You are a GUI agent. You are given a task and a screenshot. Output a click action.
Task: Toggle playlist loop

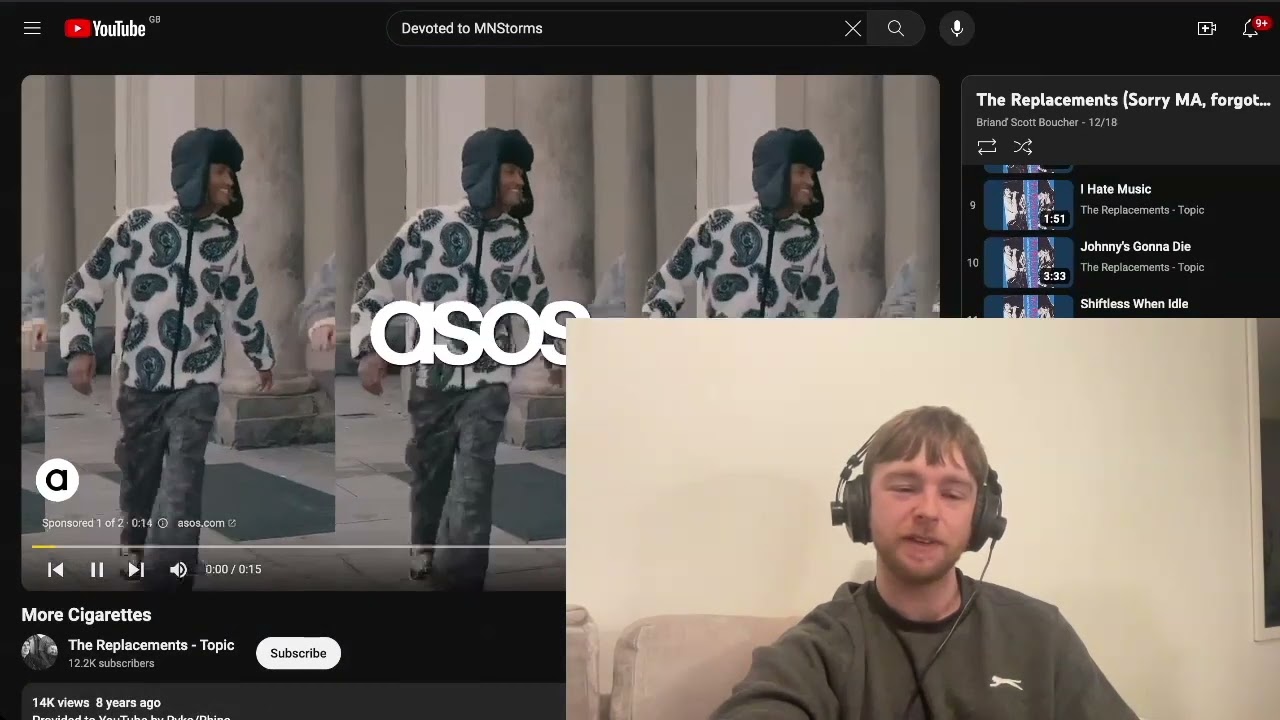[987, 147]
